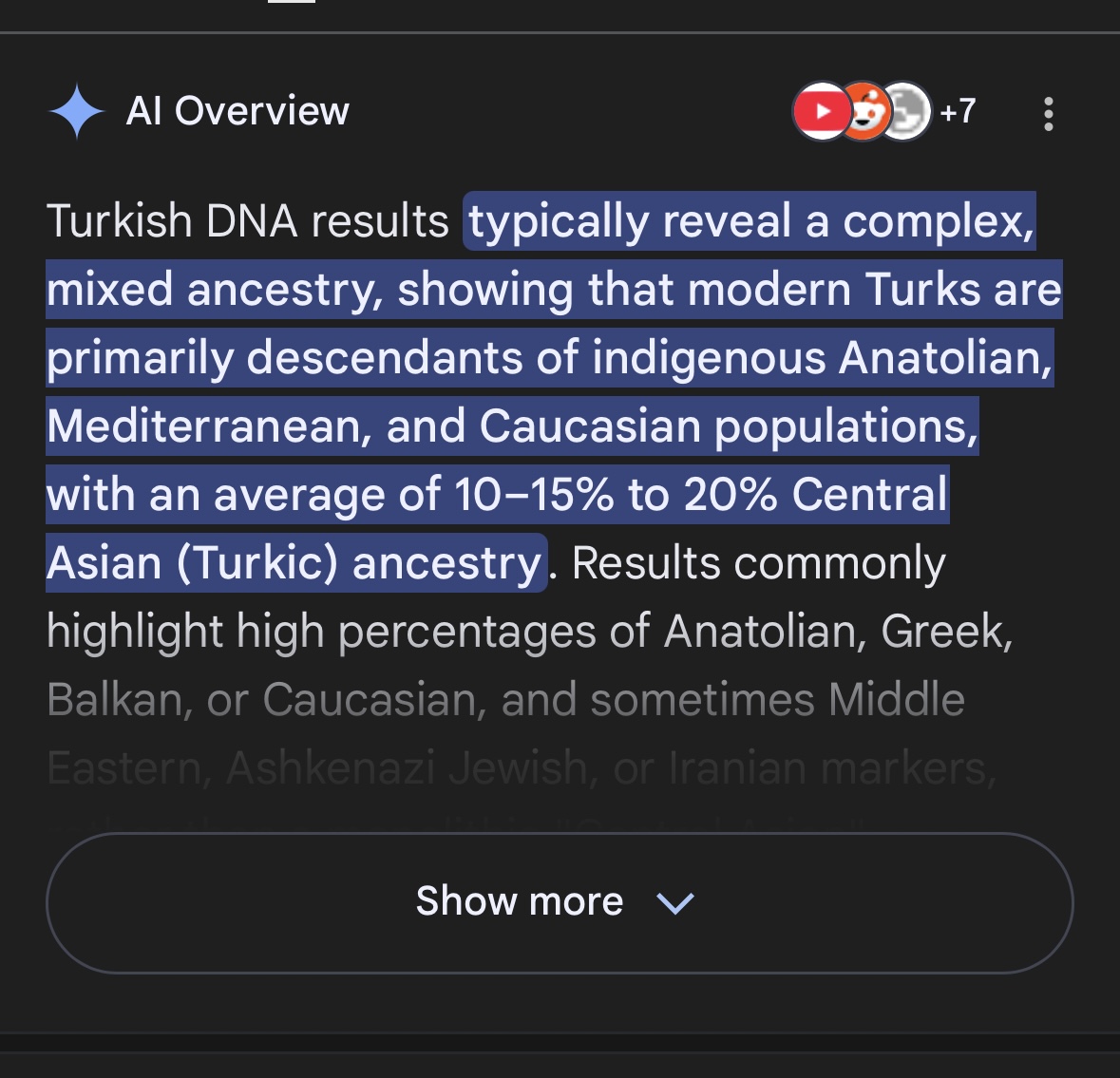Click the 'Mediterranean, and Caucasian populations' line
This screenshot has height=1078, width=1120.
pos(511,426)
